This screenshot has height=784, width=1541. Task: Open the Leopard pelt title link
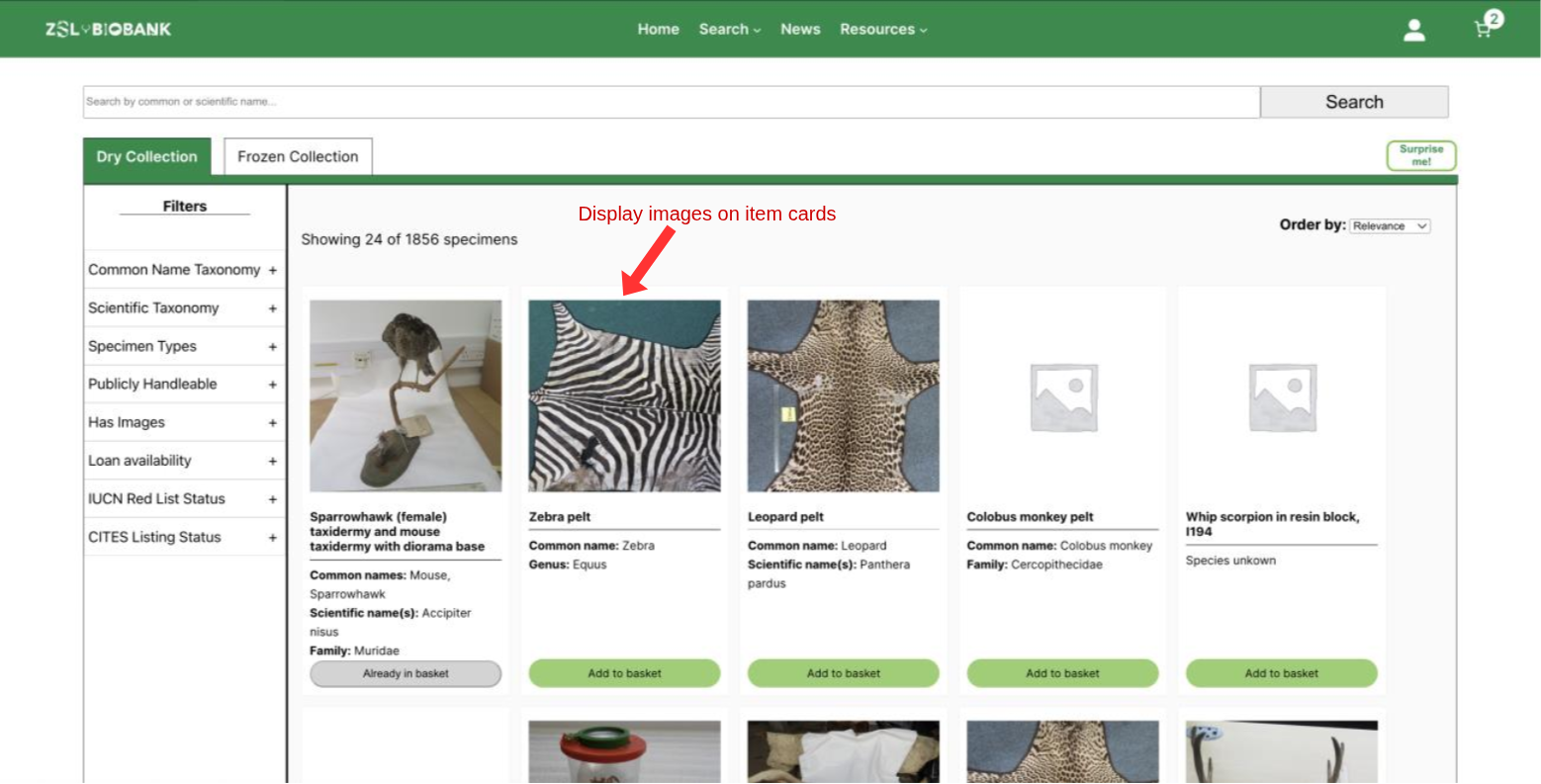(786, 517)
